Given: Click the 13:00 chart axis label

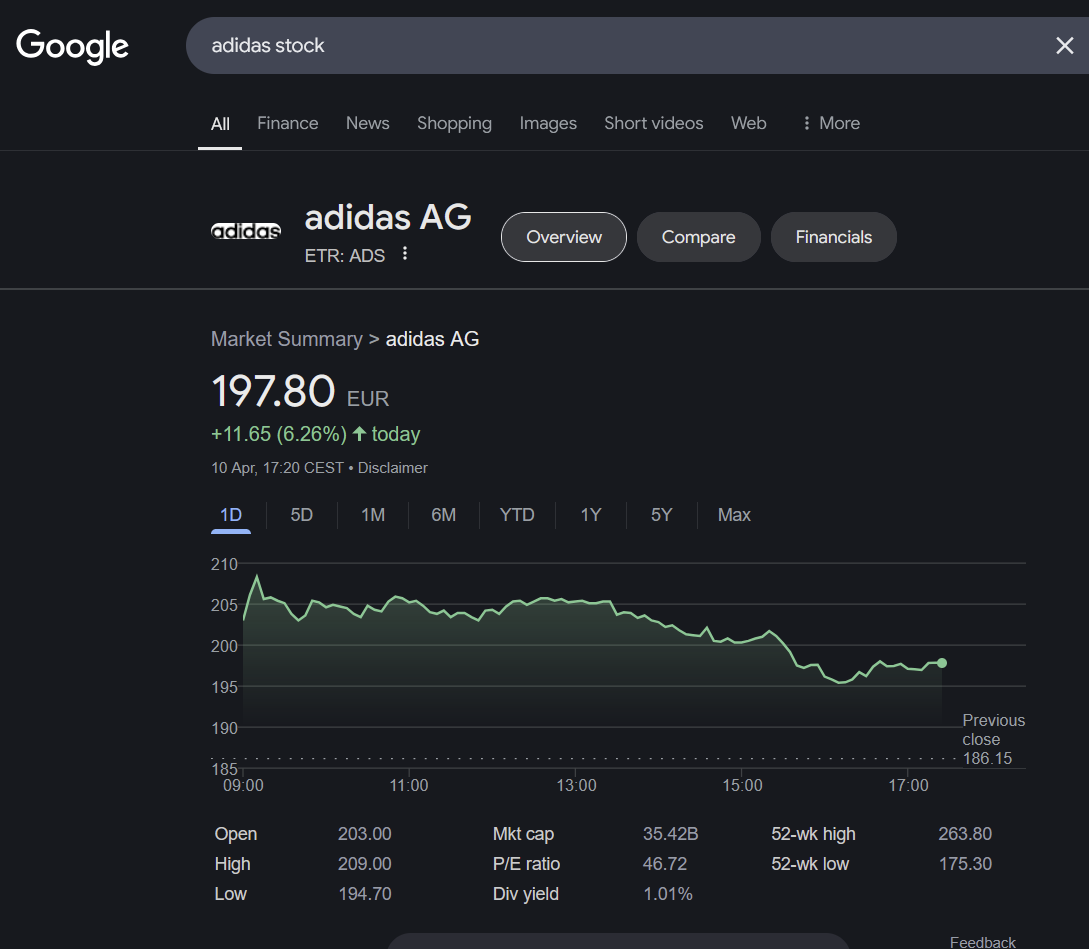Looking at the screenshot, I should [576, 785].
